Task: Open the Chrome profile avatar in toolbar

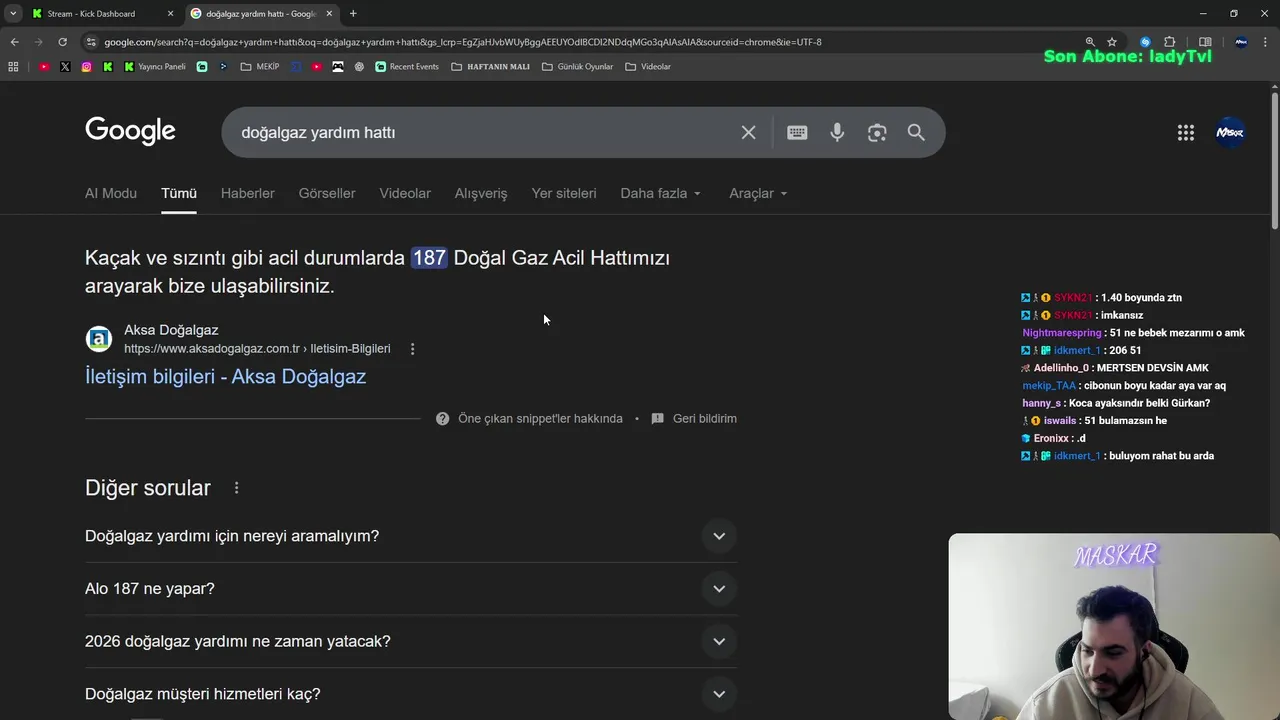Action: 1241,42
